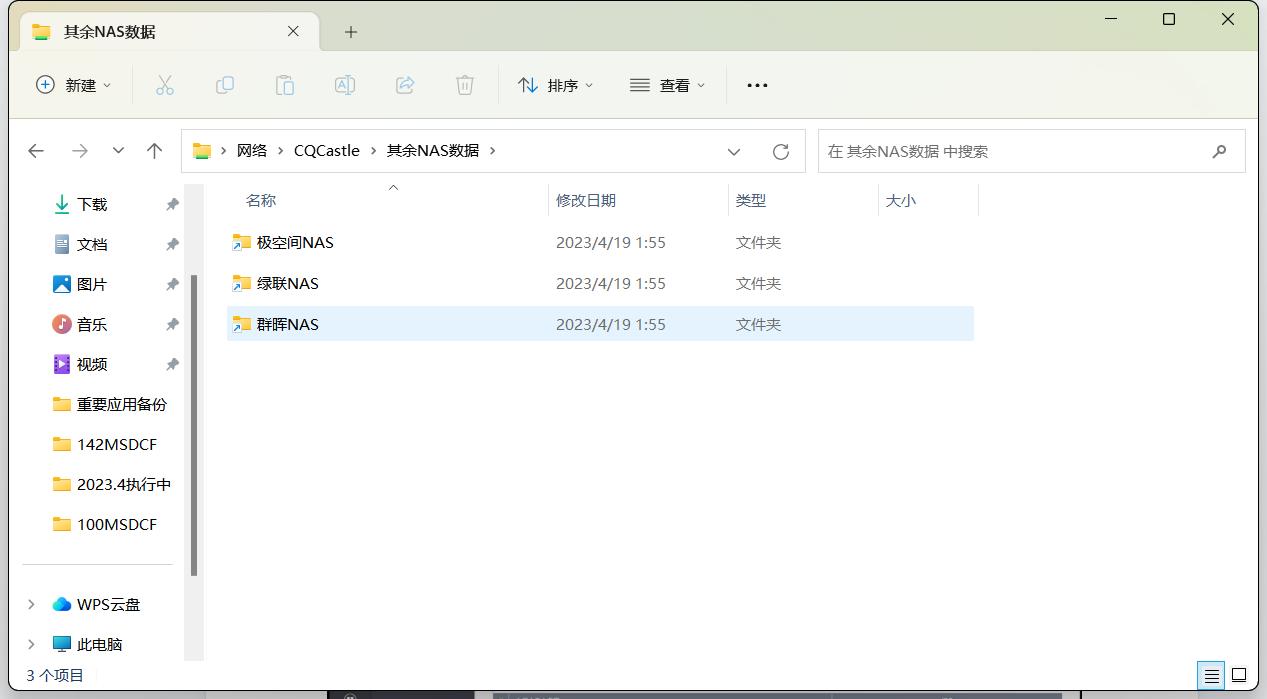
Task: Click the Paste icon on the toolbar
Action: 285,85
